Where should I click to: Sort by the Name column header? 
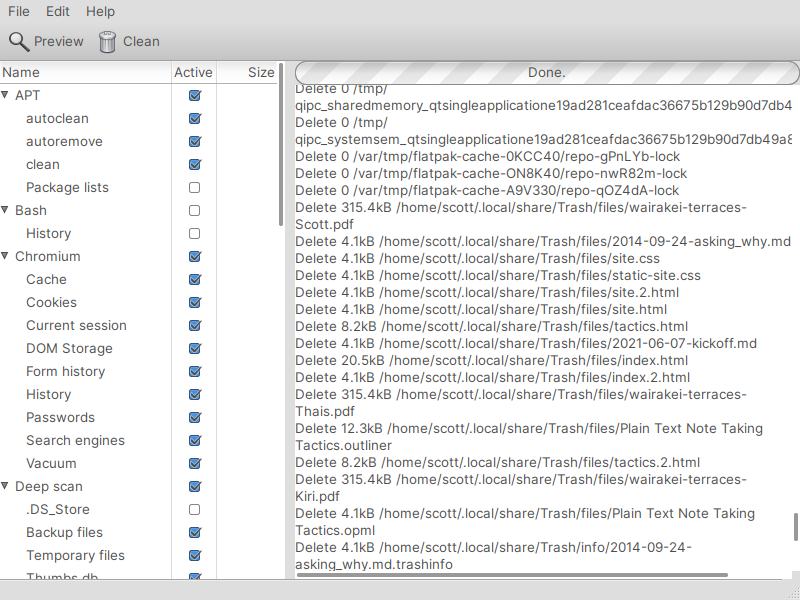85,72
